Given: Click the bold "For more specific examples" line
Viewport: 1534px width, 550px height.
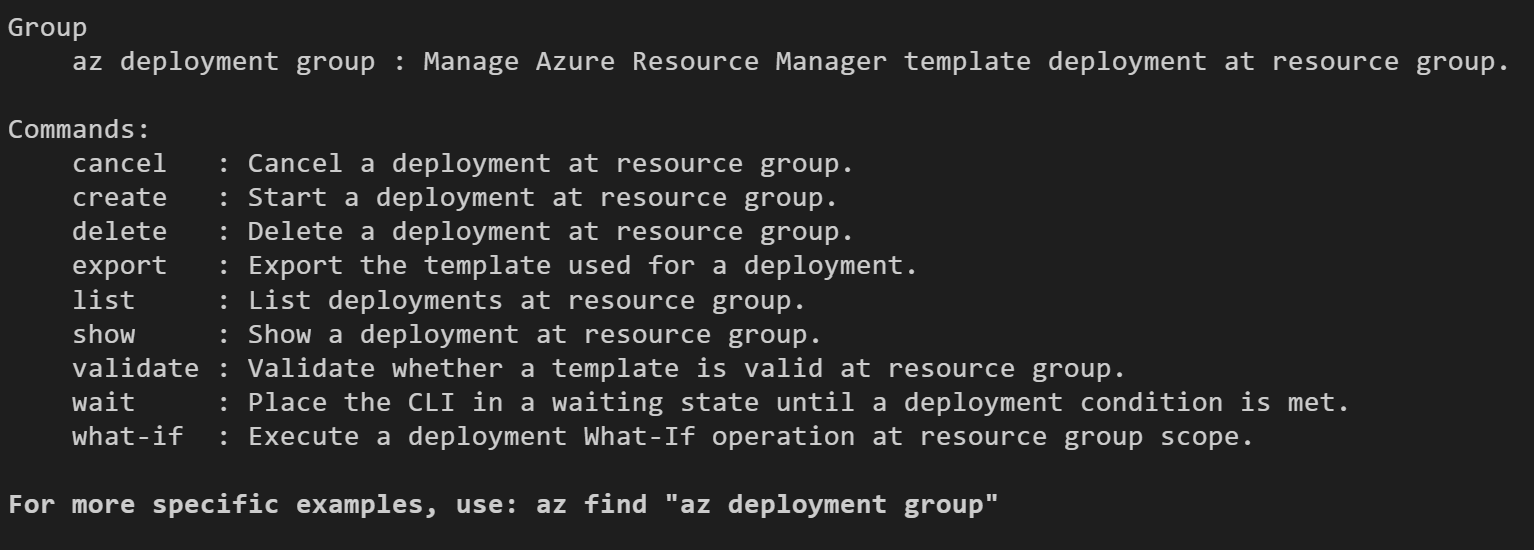Looking at the screenshot, I should 503,505.
